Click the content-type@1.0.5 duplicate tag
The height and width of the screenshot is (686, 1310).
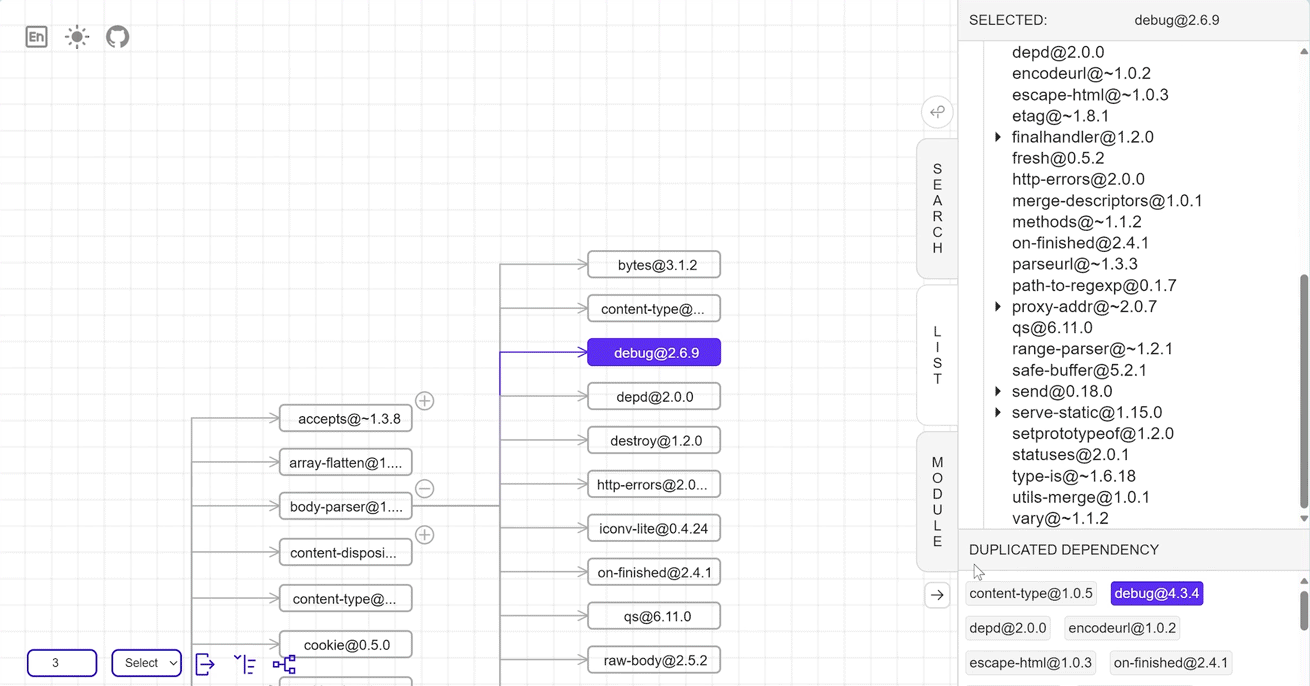click(x=1031, y=594)
